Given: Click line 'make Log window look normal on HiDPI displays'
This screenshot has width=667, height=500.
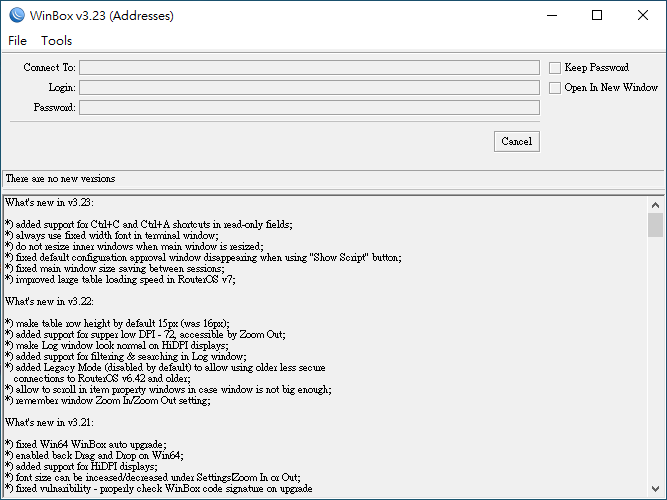Looking at the screenshot, I should (117, 346).
